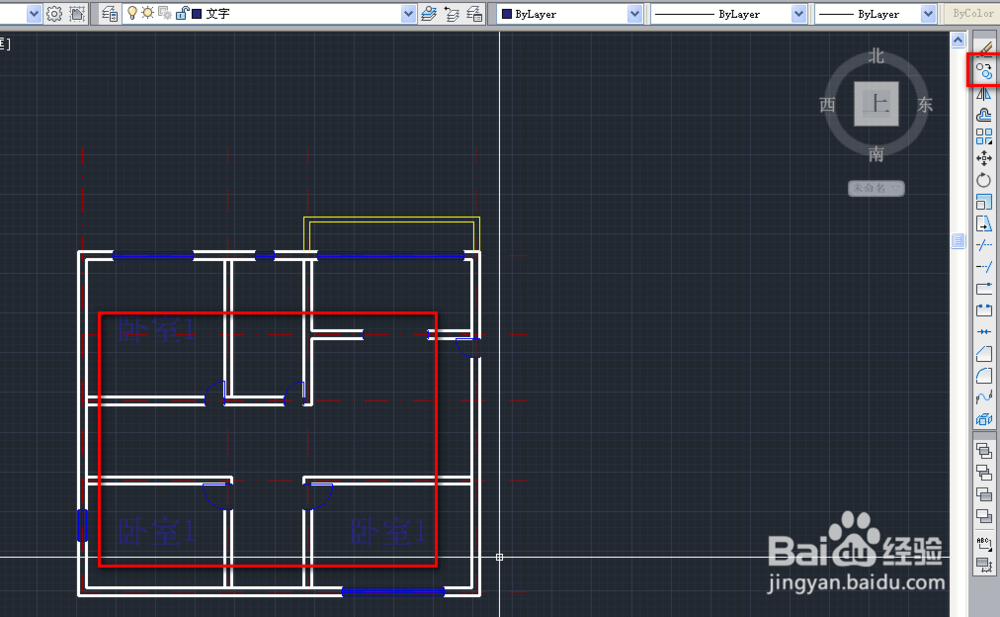Click the 卧室1 label in bottom-left room

[x=157, y=531]
